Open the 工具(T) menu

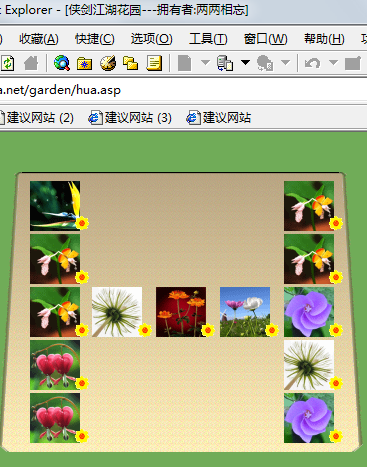tap(208, 39)
